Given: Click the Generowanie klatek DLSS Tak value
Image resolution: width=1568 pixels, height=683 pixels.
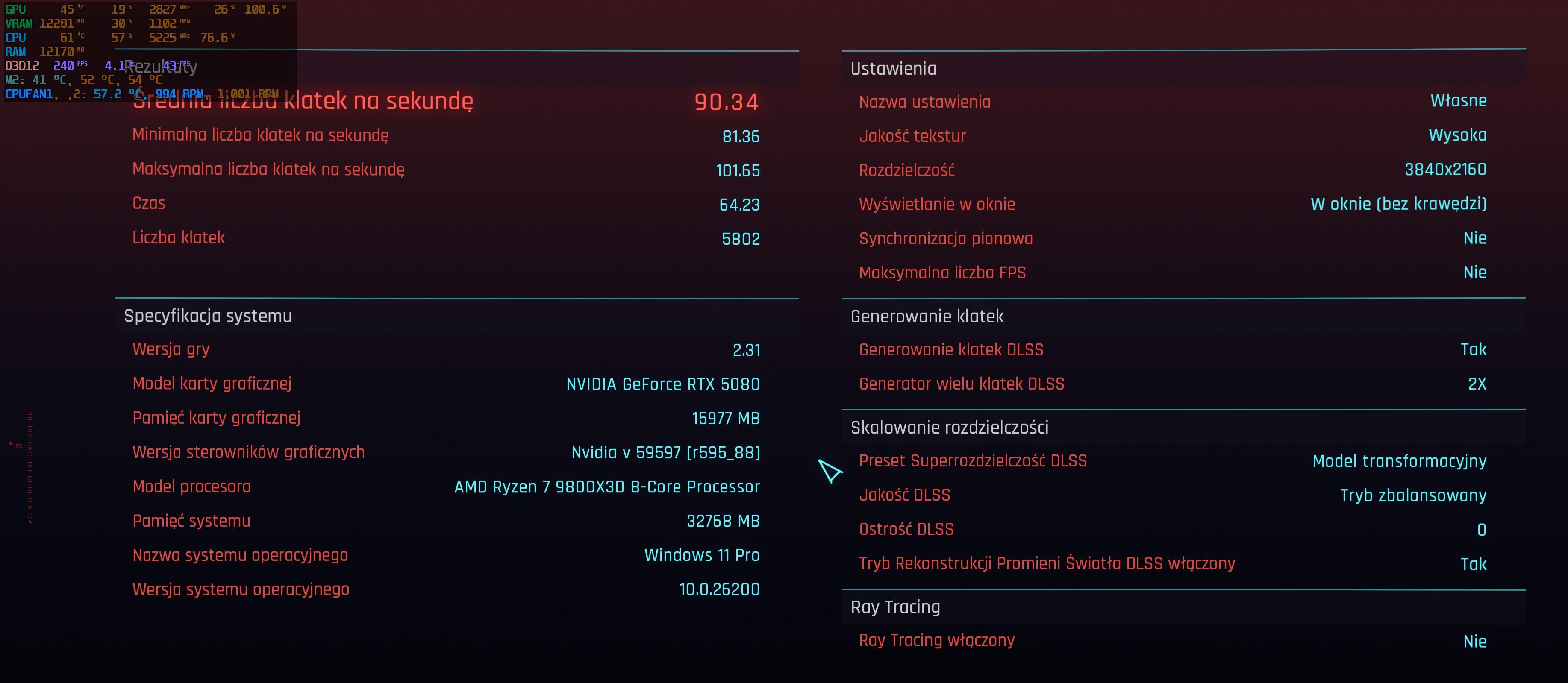Looking at the screenshot, I should [x=1474, y=350].
